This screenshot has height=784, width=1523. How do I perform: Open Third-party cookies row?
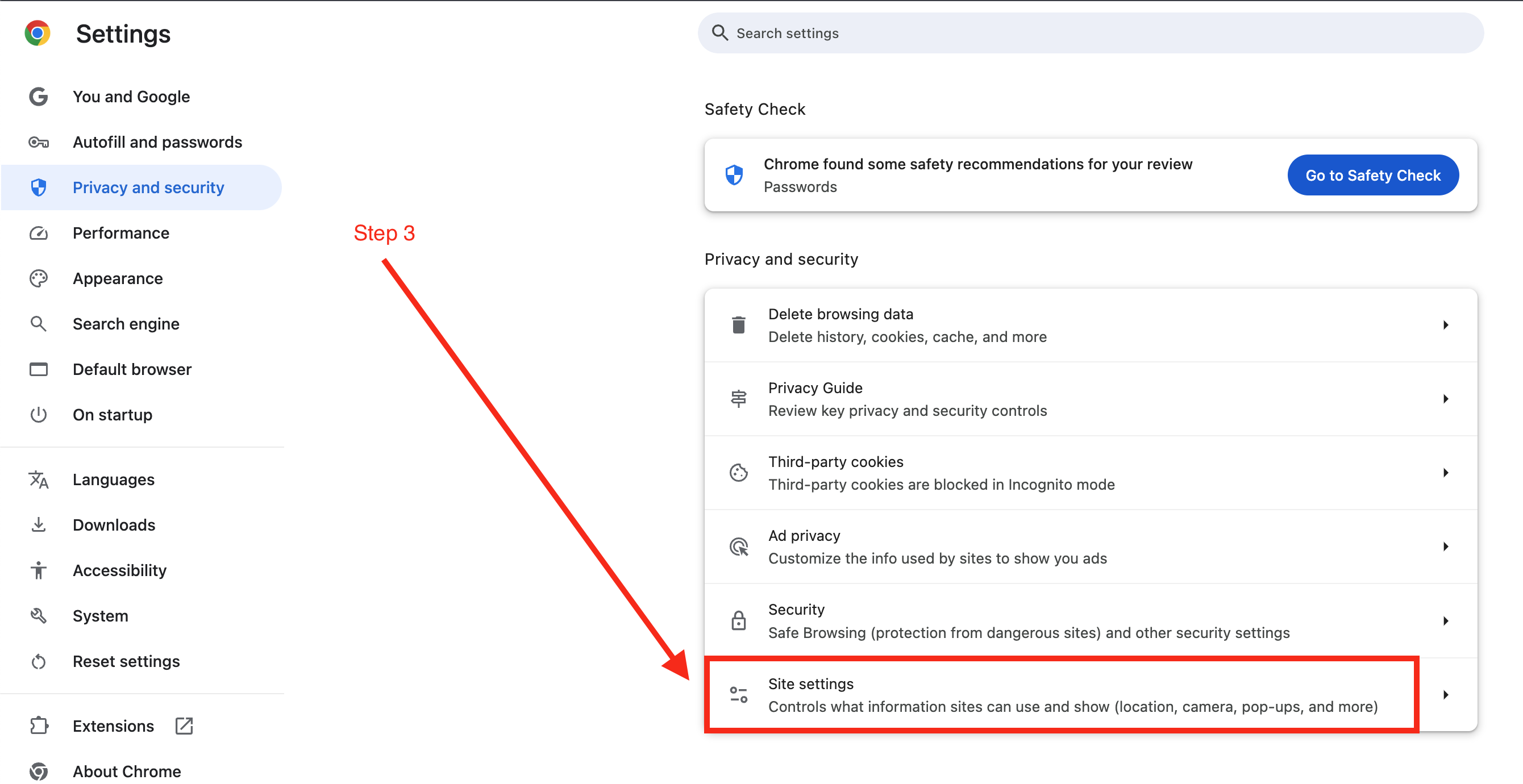[1090, 473]
